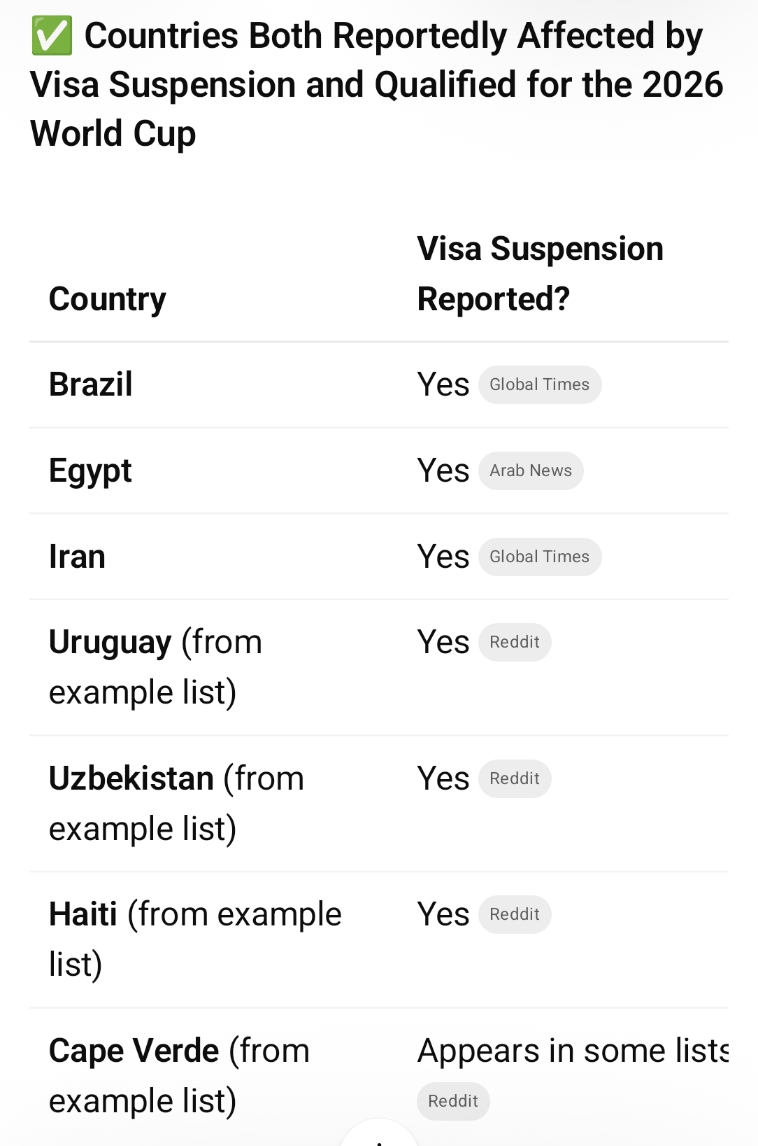Select the Egypt country cell
The image size is (758, 1146).
(x=90, y=471)
